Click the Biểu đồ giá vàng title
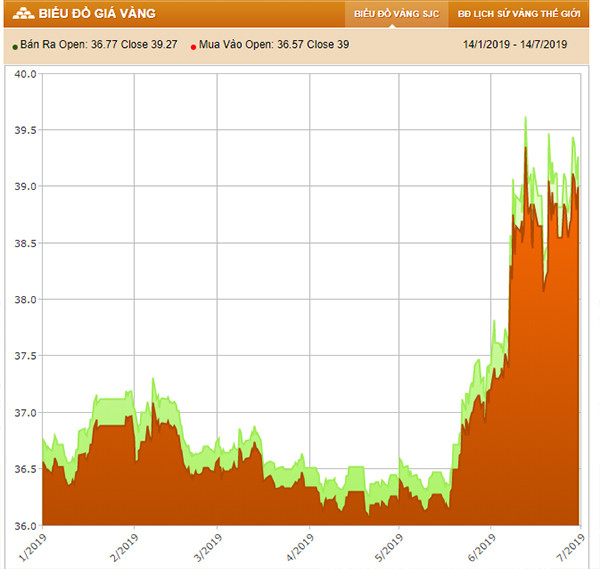The image size is (600, 569). click(x=96, y=14)
